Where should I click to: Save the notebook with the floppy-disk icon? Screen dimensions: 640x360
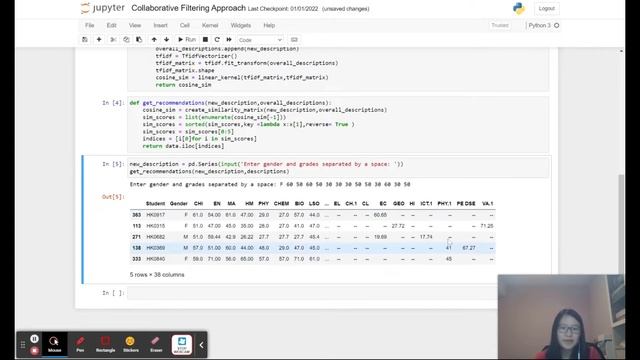pyautogui.click(x=85, y=40)
